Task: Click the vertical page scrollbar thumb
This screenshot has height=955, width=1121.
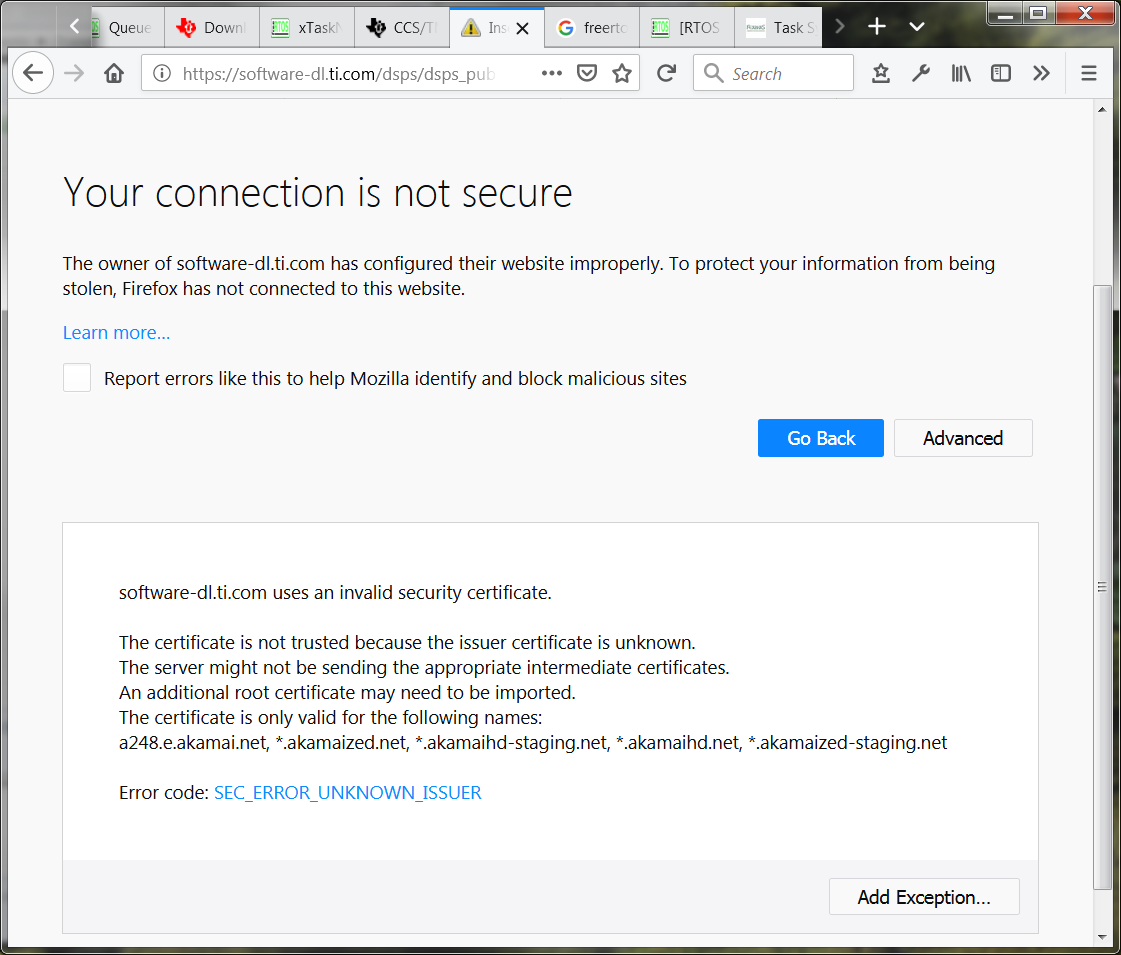Action: coord(1102,587)
